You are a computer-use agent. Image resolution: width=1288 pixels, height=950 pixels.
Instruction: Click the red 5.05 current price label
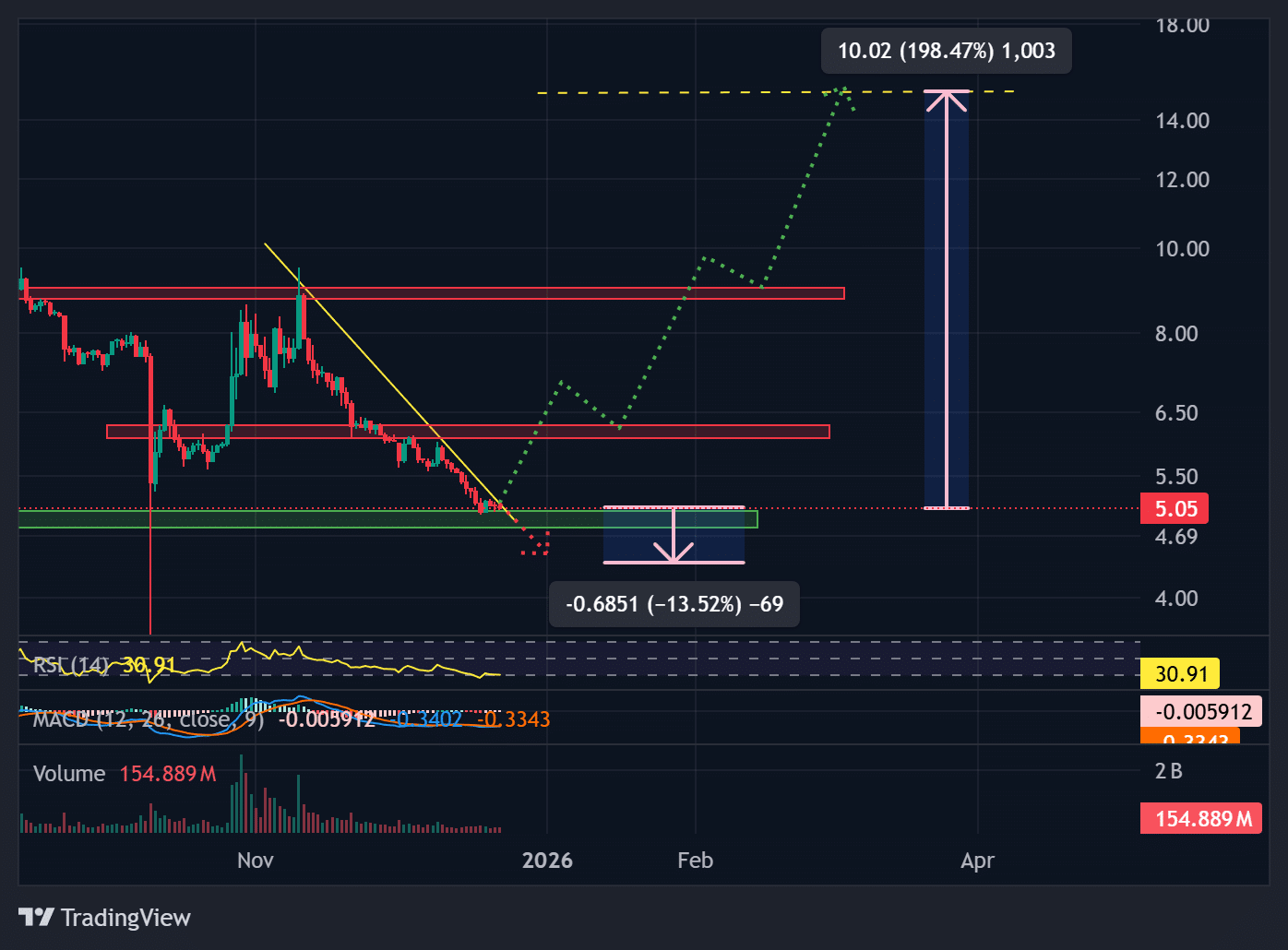tap(1175, 509)
